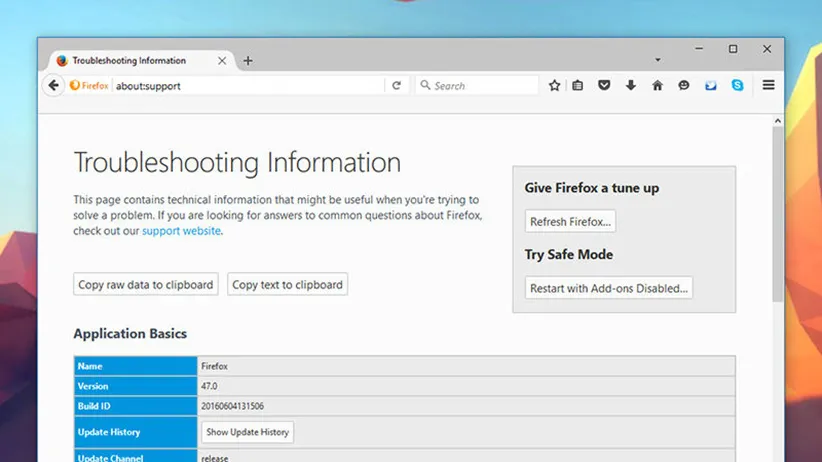
Task: Show bookmarks list icon
Action: [578, 86]
